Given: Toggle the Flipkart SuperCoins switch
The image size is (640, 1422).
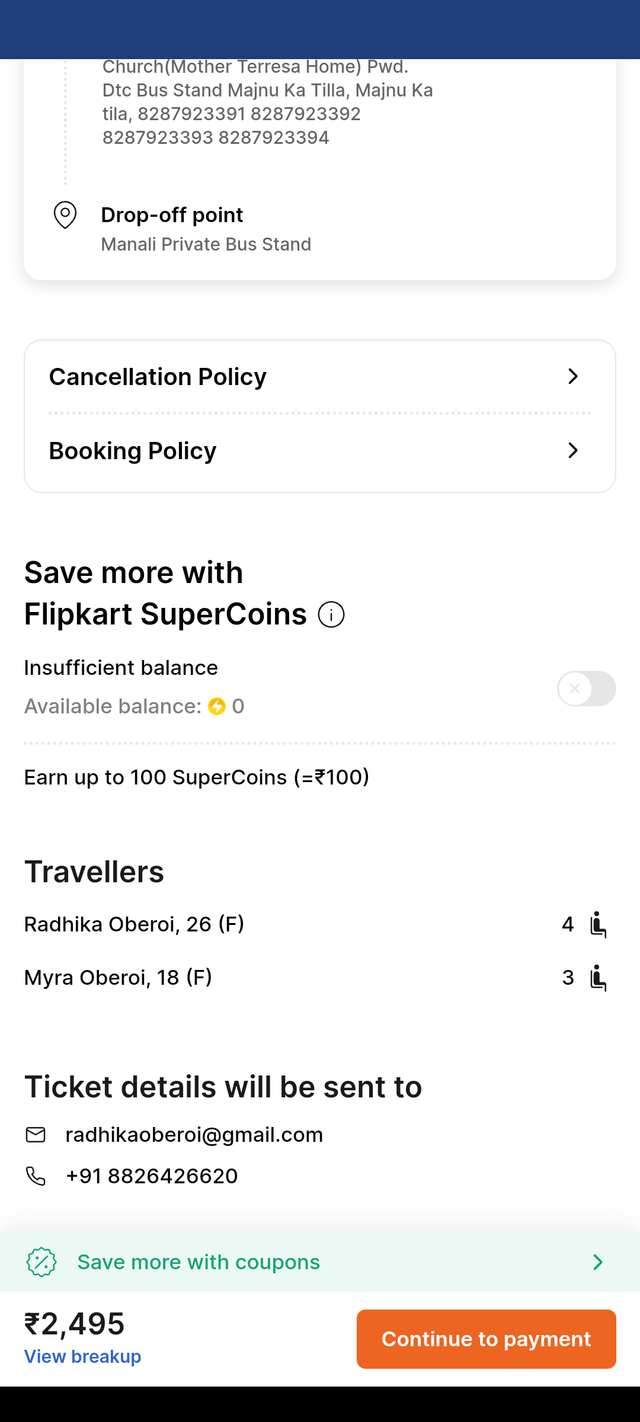Looking at the screenshot, I should tap(586, 689).
